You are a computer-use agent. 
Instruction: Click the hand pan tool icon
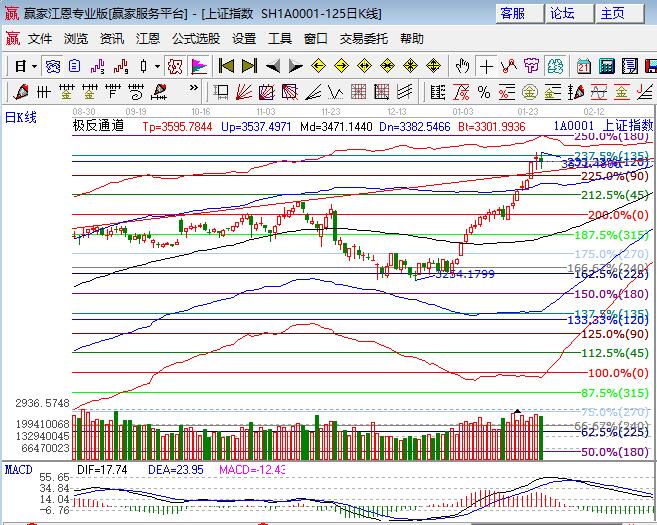pos(462,66)
